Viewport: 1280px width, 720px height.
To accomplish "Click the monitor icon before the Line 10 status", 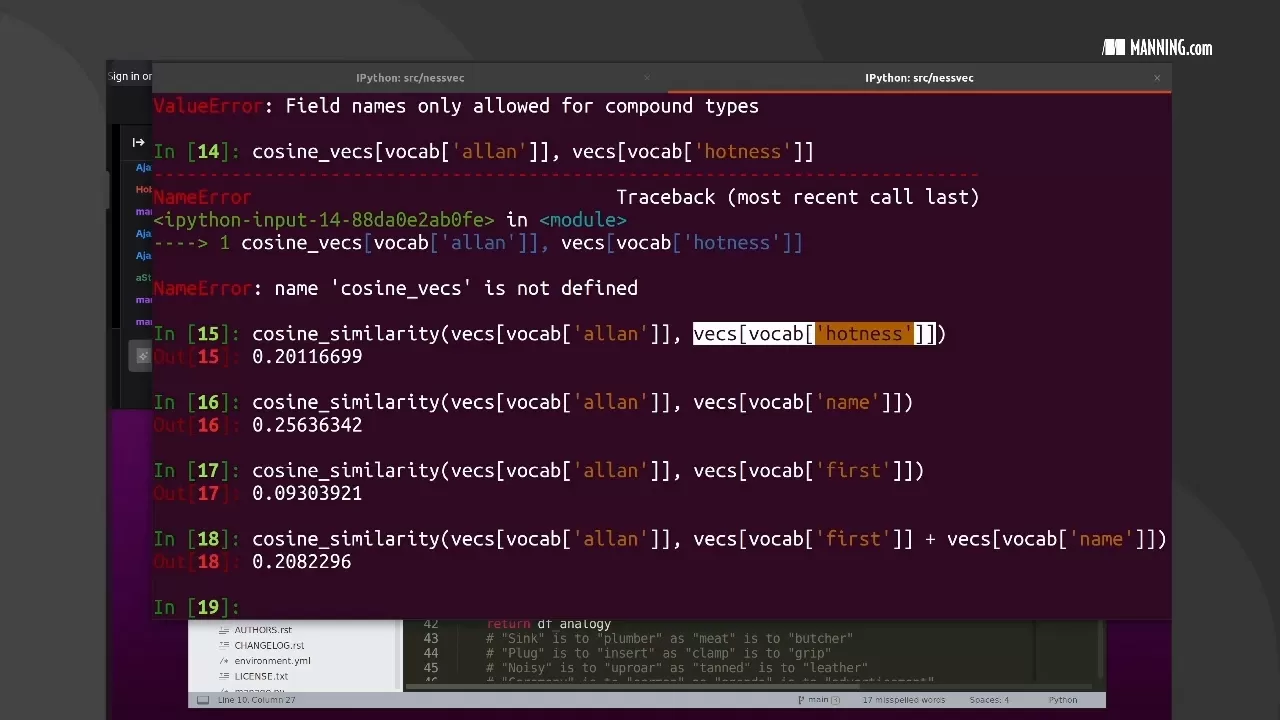I will tap(203, 699).
